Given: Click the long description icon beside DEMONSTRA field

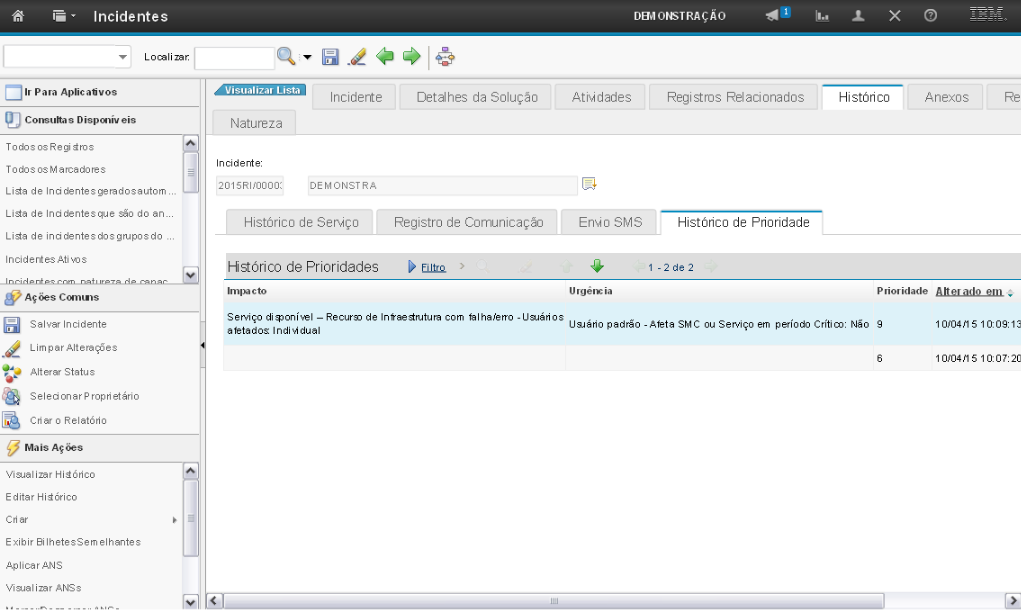Looking at the screenshot, I should pos(589,184).
